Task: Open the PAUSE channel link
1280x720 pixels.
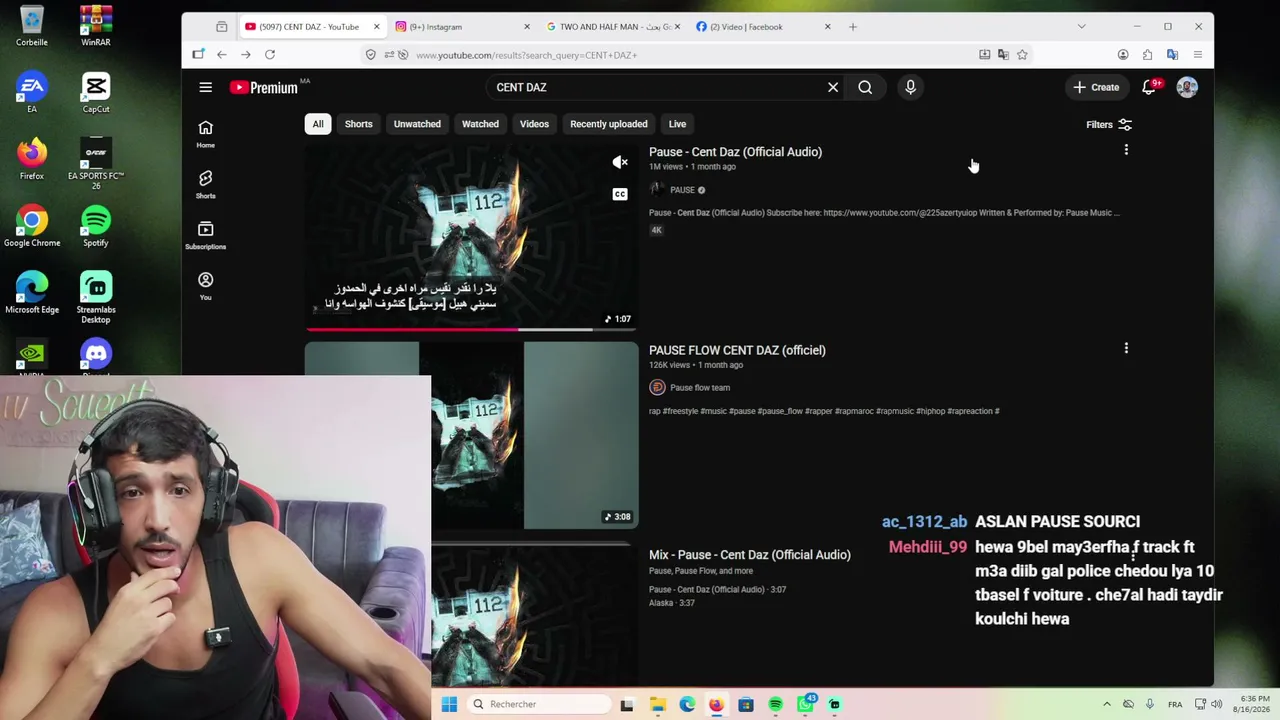Action: 682,190
